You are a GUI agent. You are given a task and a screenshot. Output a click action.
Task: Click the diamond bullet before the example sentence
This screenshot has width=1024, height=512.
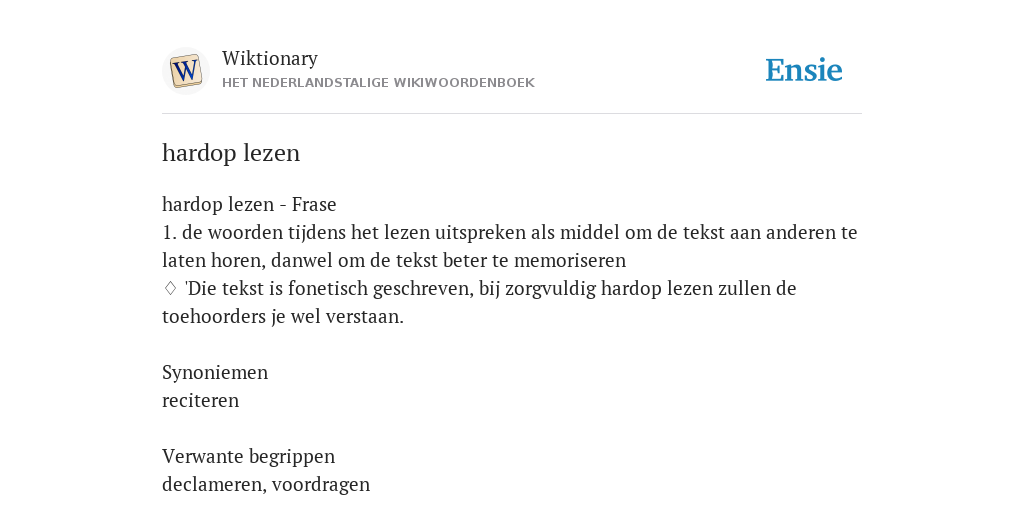[170, 288]
